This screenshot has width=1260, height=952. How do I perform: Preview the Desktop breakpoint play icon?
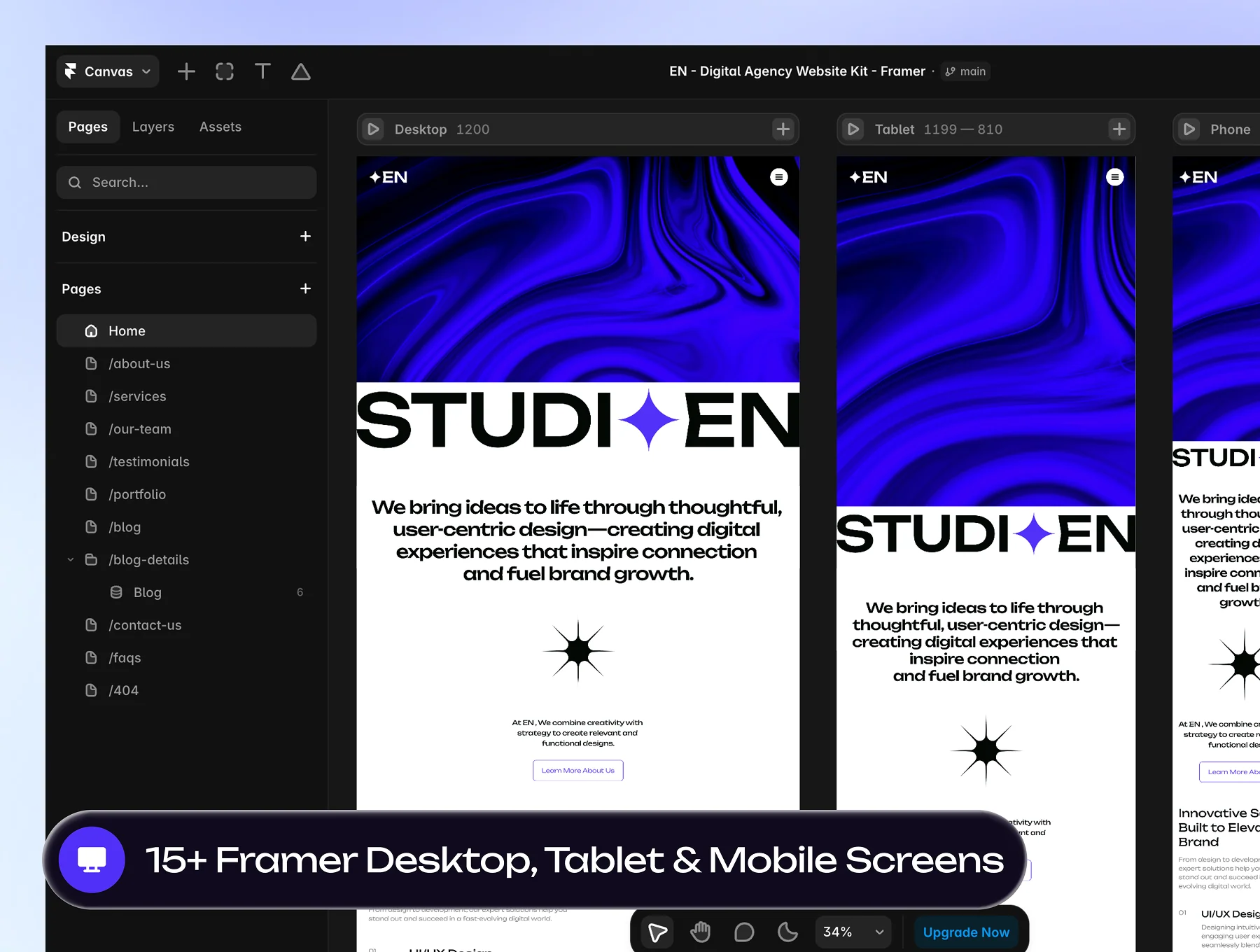(374, 129)
